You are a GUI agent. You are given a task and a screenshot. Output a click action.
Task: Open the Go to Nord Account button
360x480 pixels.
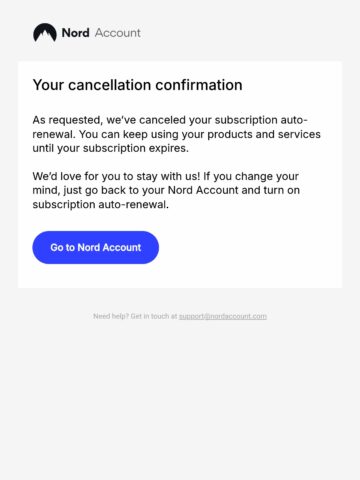coord(96,247)
